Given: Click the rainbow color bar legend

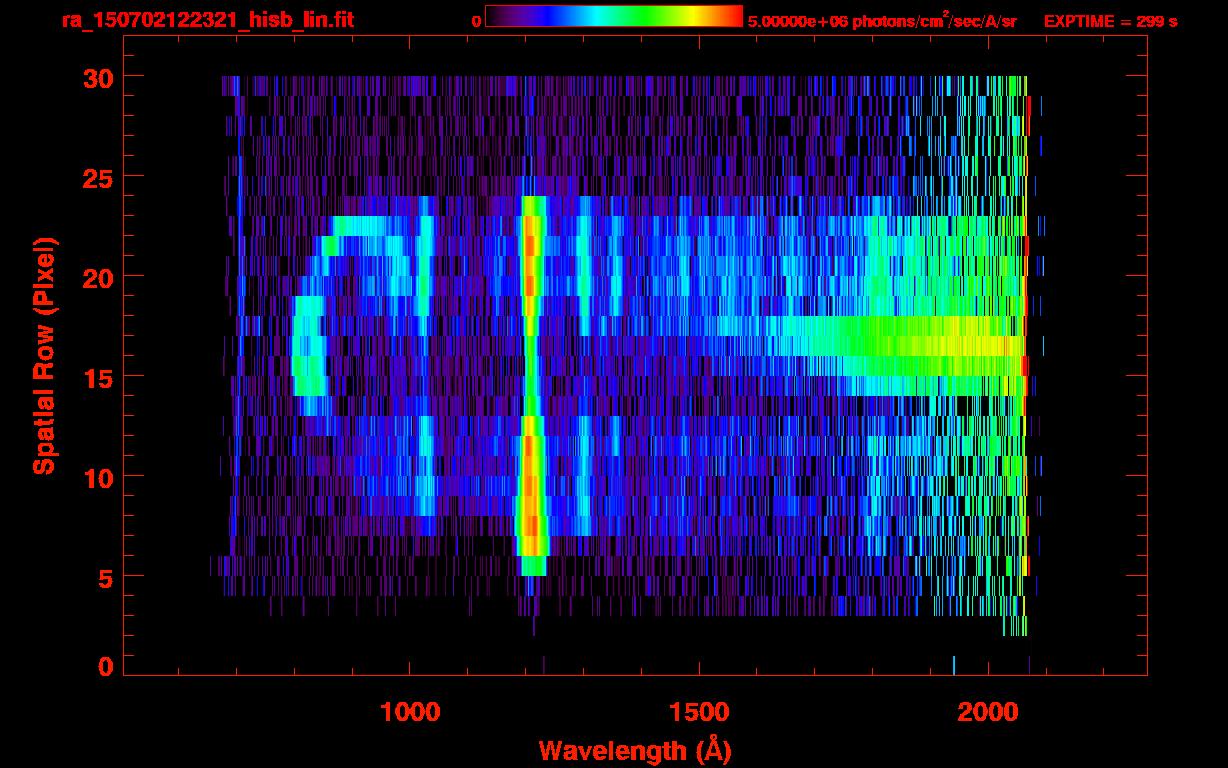Looking at the screenshot, I should tap(614, 16).
